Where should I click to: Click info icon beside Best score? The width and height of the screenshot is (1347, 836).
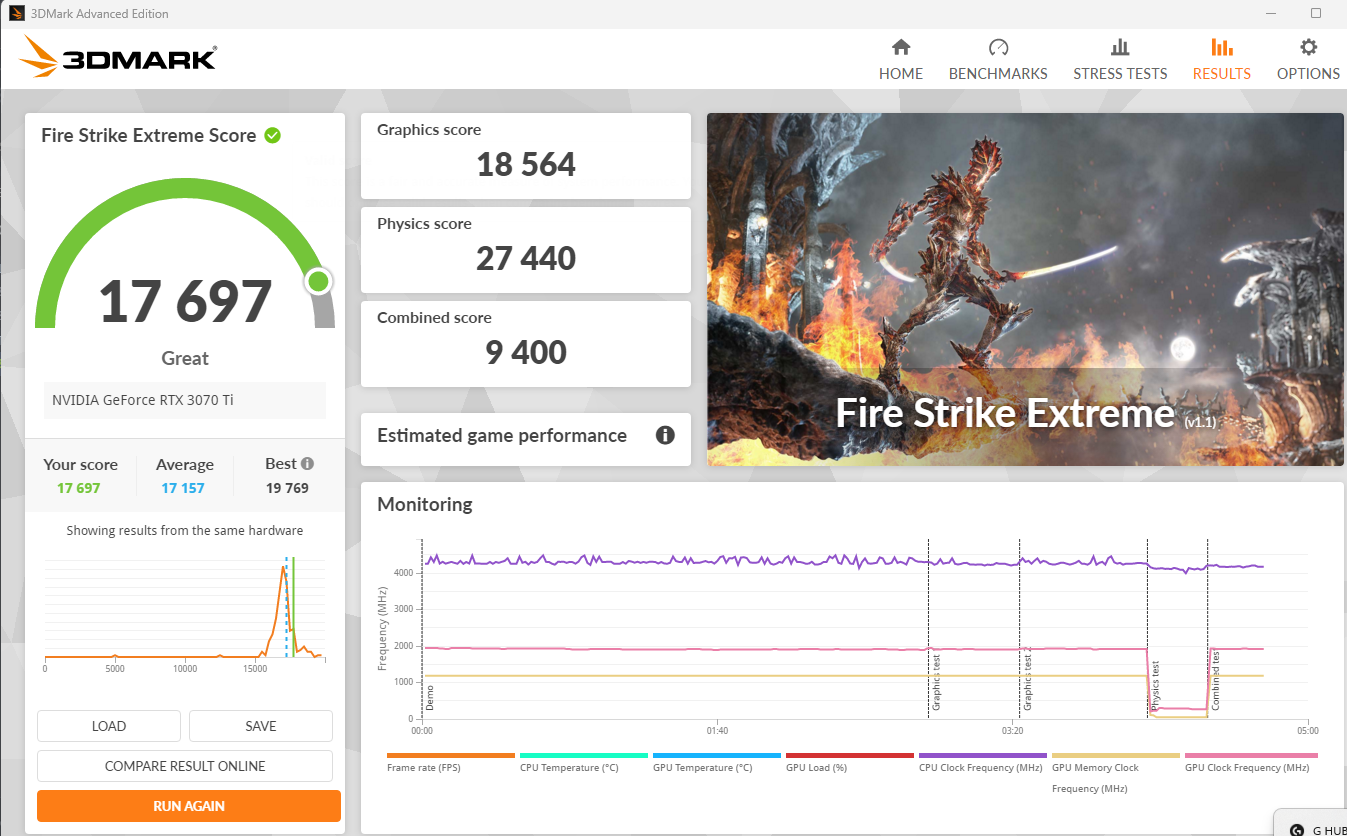pyautogui.click(x=307, y=463)
